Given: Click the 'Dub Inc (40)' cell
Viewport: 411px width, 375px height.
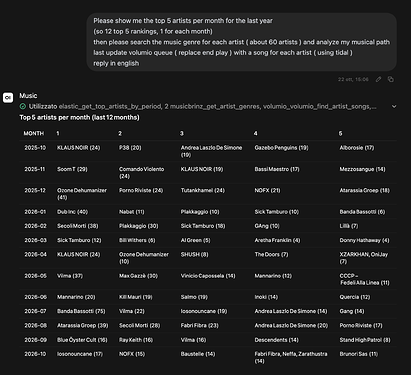Looking at the screenshot, I should click(72, 212).
